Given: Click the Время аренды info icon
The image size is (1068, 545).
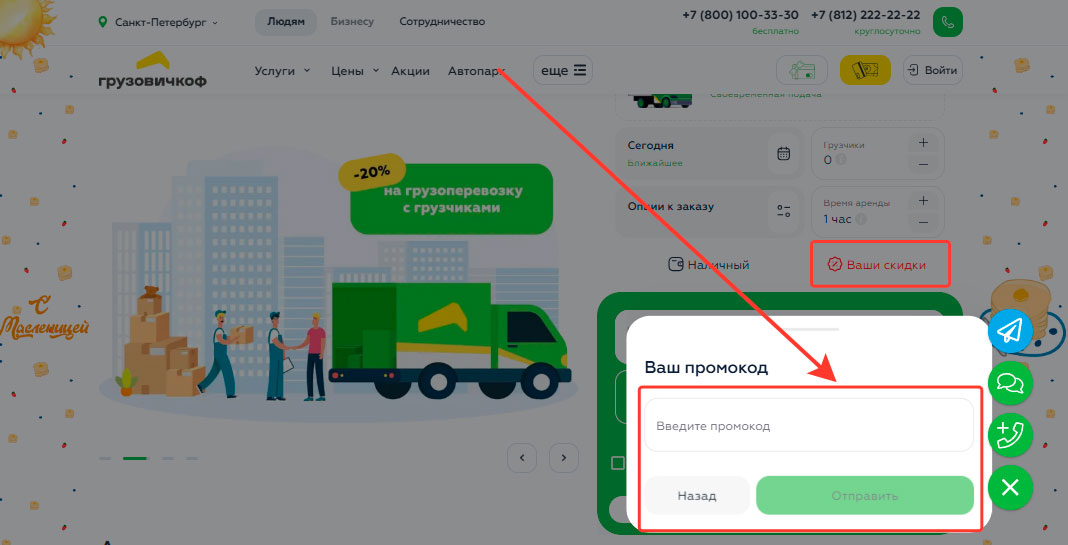Looking at the screenshot, I should click(861, 219).
